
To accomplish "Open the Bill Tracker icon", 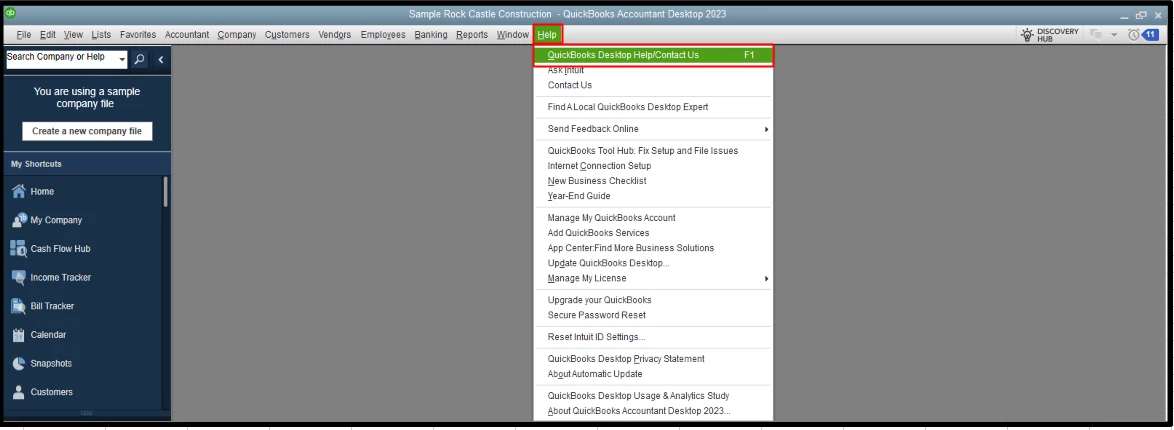I will pyautogui.click(x=19, y=306).
